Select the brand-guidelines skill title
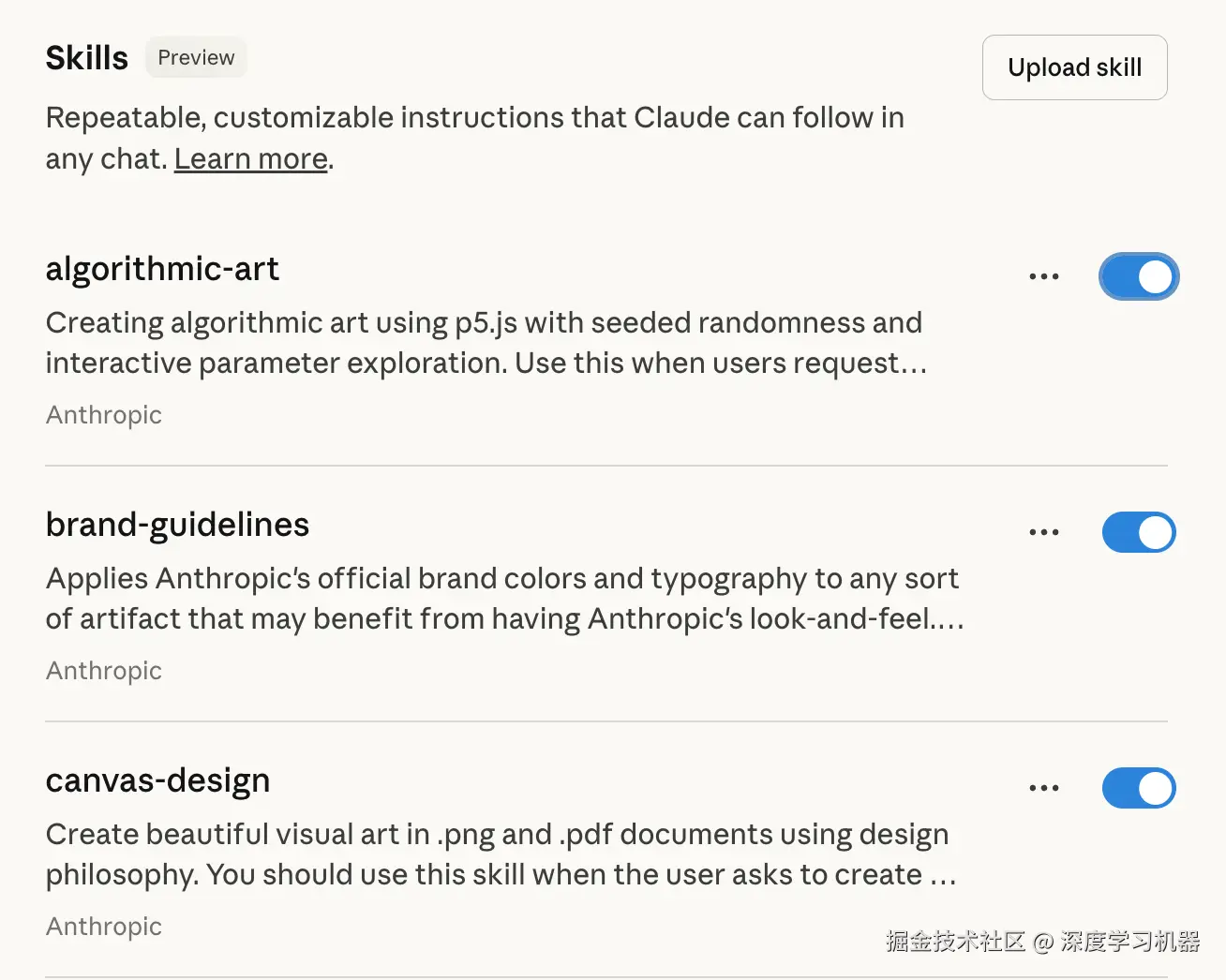1226x980 pixels. 177,525
